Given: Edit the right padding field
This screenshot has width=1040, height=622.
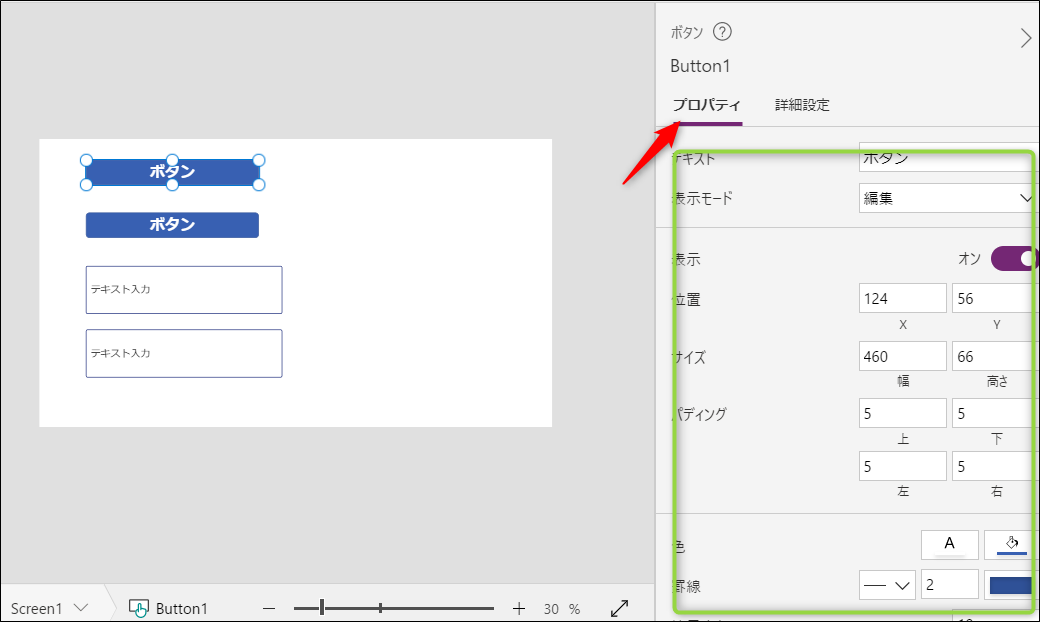Looking at the screenshot, I should click(x=994, y=466).
